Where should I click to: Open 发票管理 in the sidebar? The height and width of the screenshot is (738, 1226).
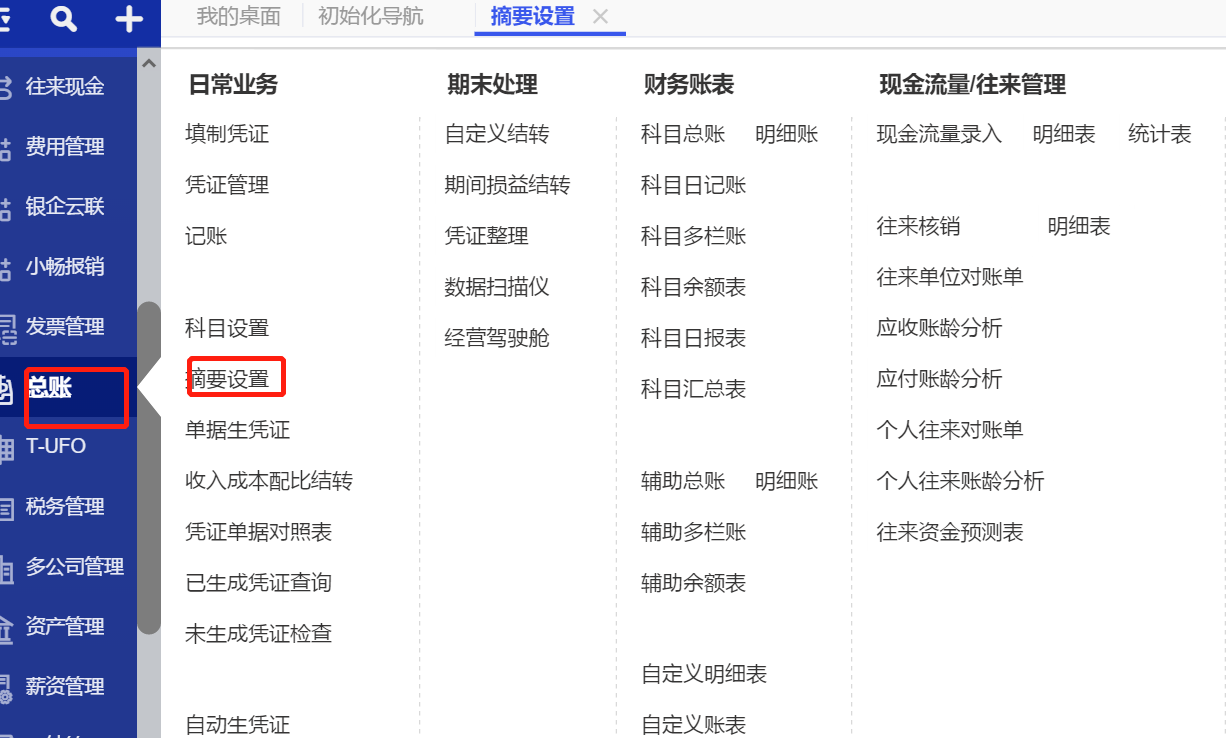(x=65, y=327)
